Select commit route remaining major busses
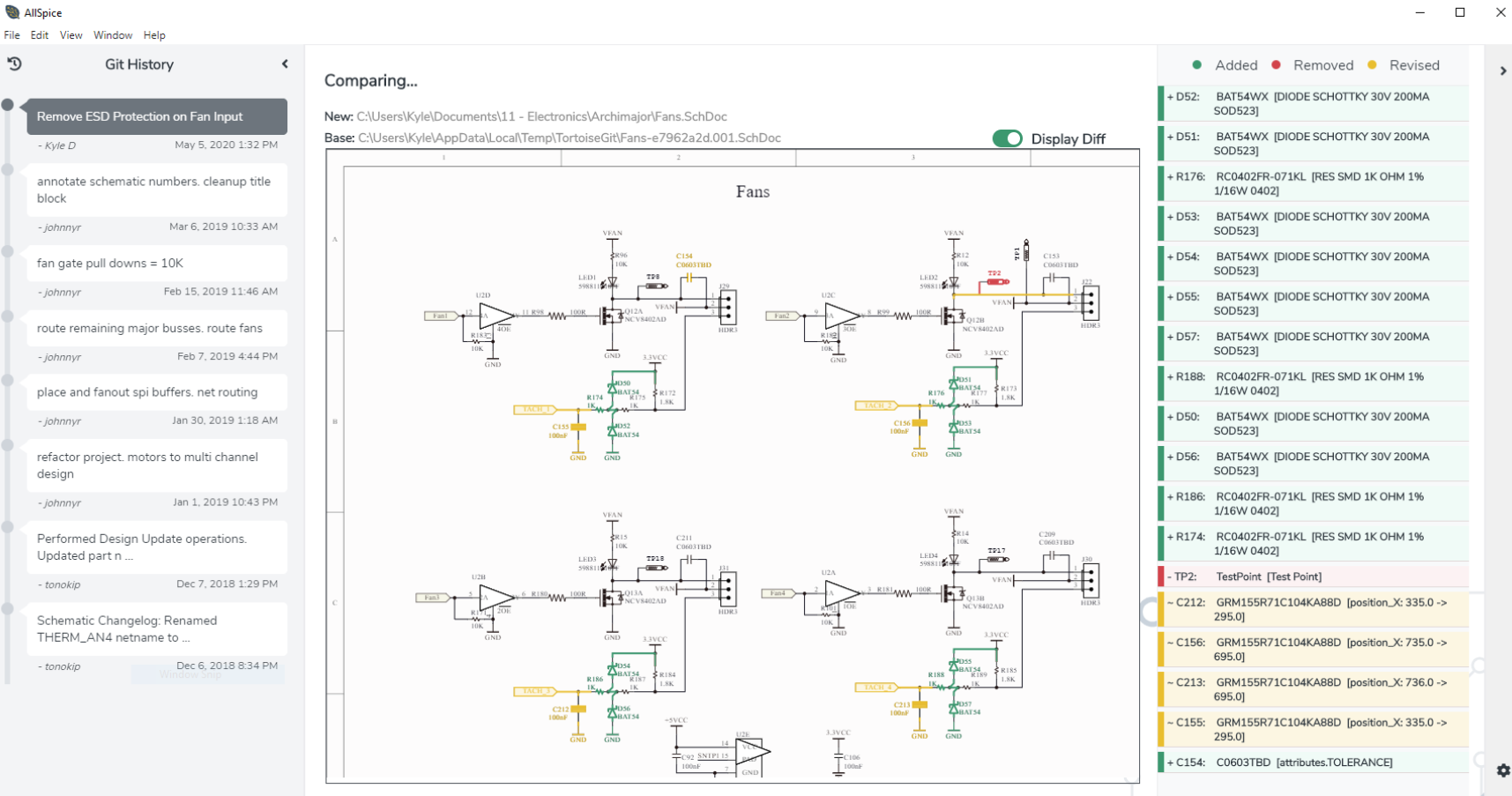This screenshot has width=1512, height=796. tap(157, 328)
